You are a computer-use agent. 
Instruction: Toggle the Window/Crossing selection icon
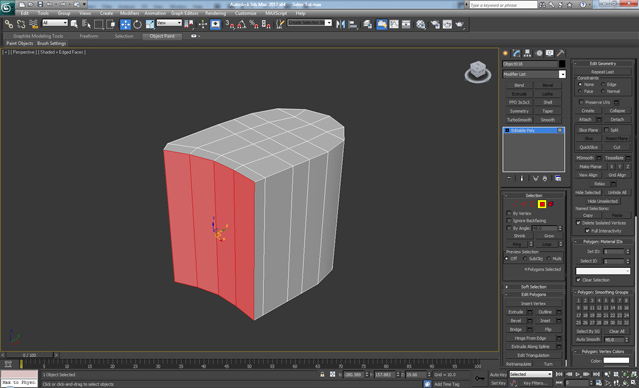111,24
